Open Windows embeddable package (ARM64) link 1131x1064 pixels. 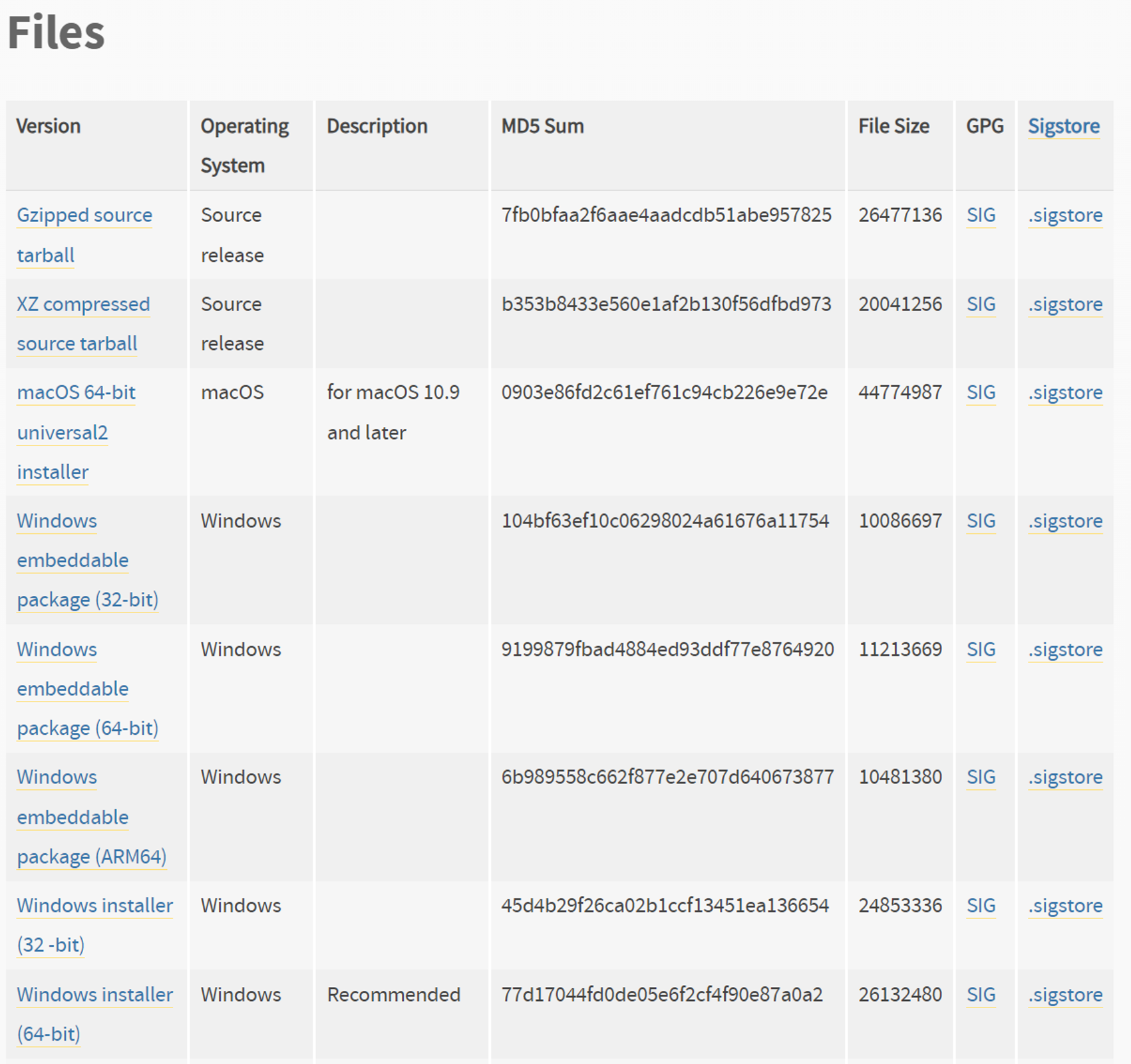91,817
